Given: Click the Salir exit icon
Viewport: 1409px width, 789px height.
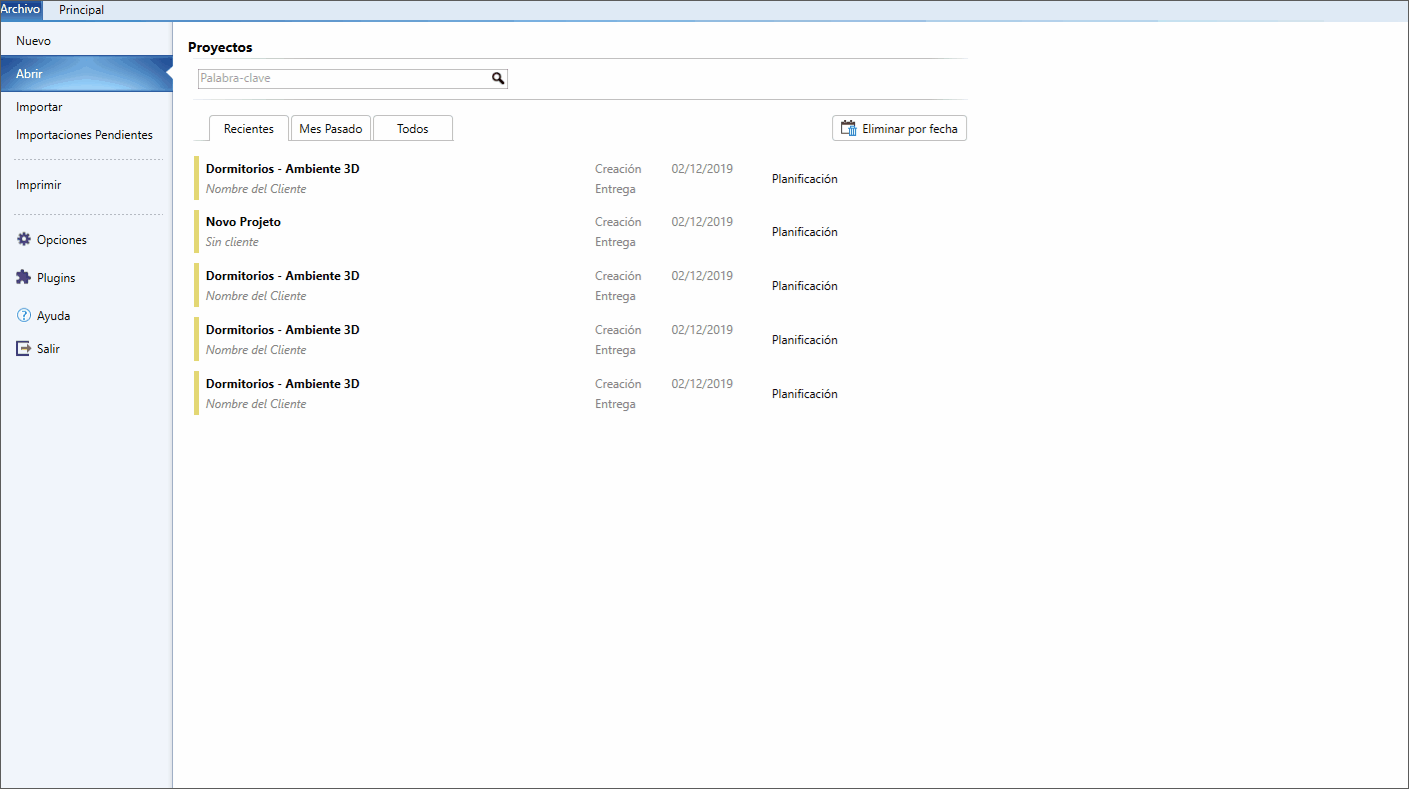Looking at the screenshot, I should pos(24,349).
